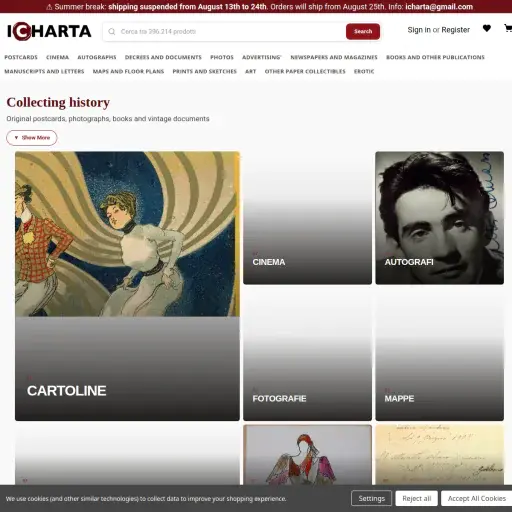The image size is (512, 512).
Task: Open cookie Settings
Action: pyautogui.click(x=371, y=498)
